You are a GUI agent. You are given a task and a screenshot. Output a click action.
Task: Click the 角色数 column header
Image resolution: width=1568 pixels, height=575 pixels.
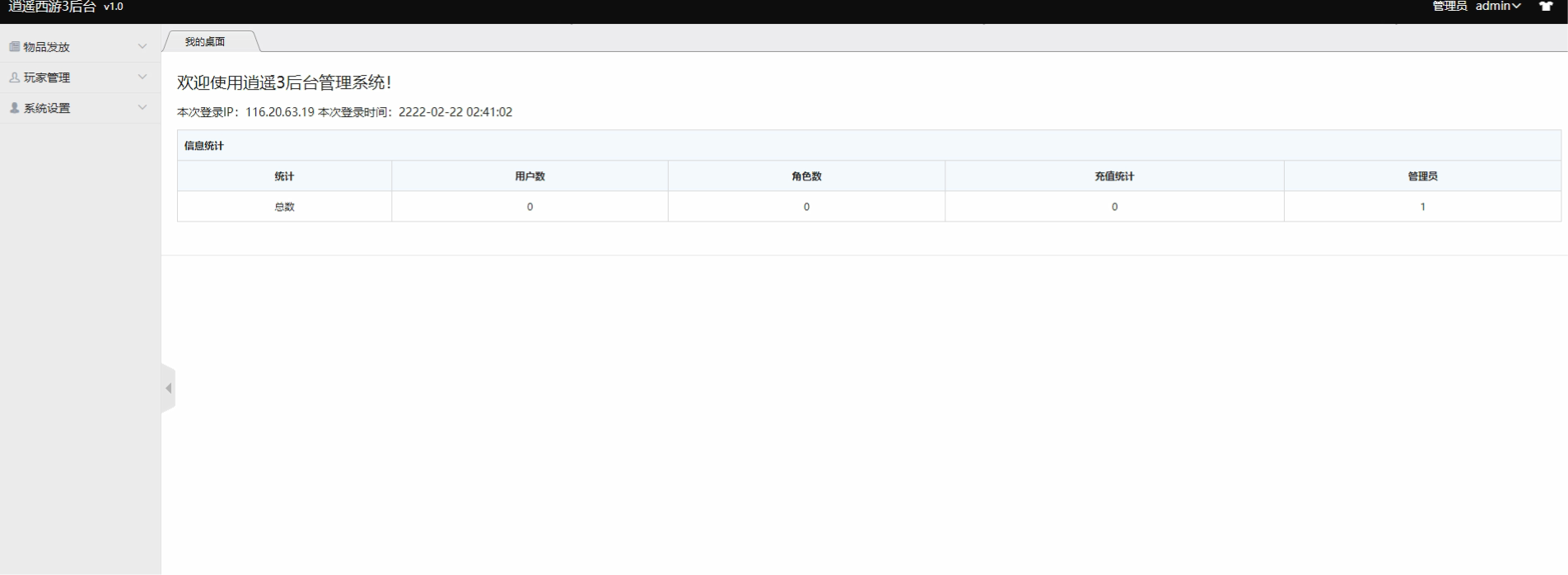click(806, 176)
